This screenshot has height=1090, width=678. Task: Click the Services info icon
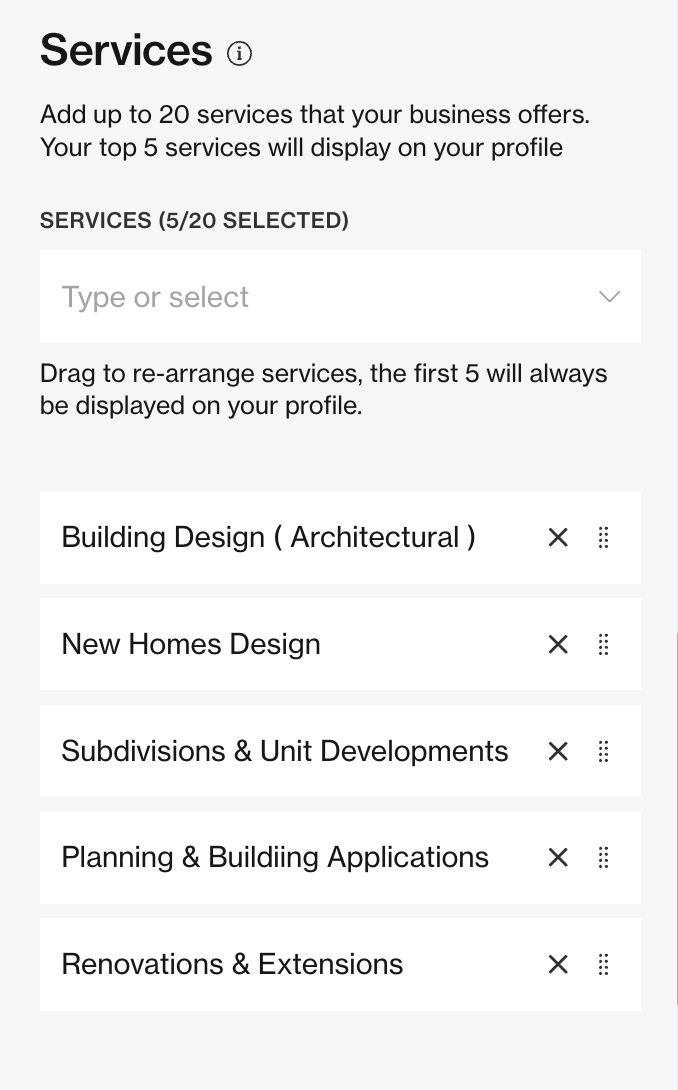[x=239, y=53]
